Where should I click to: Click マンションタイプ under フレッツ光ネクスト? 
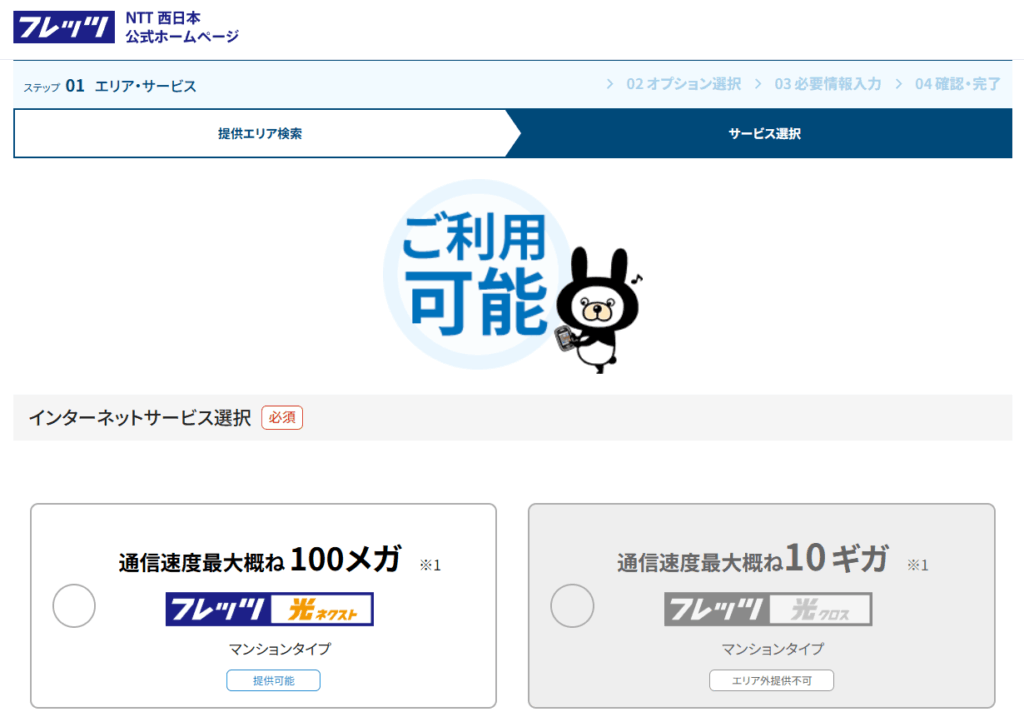(280, 649)
